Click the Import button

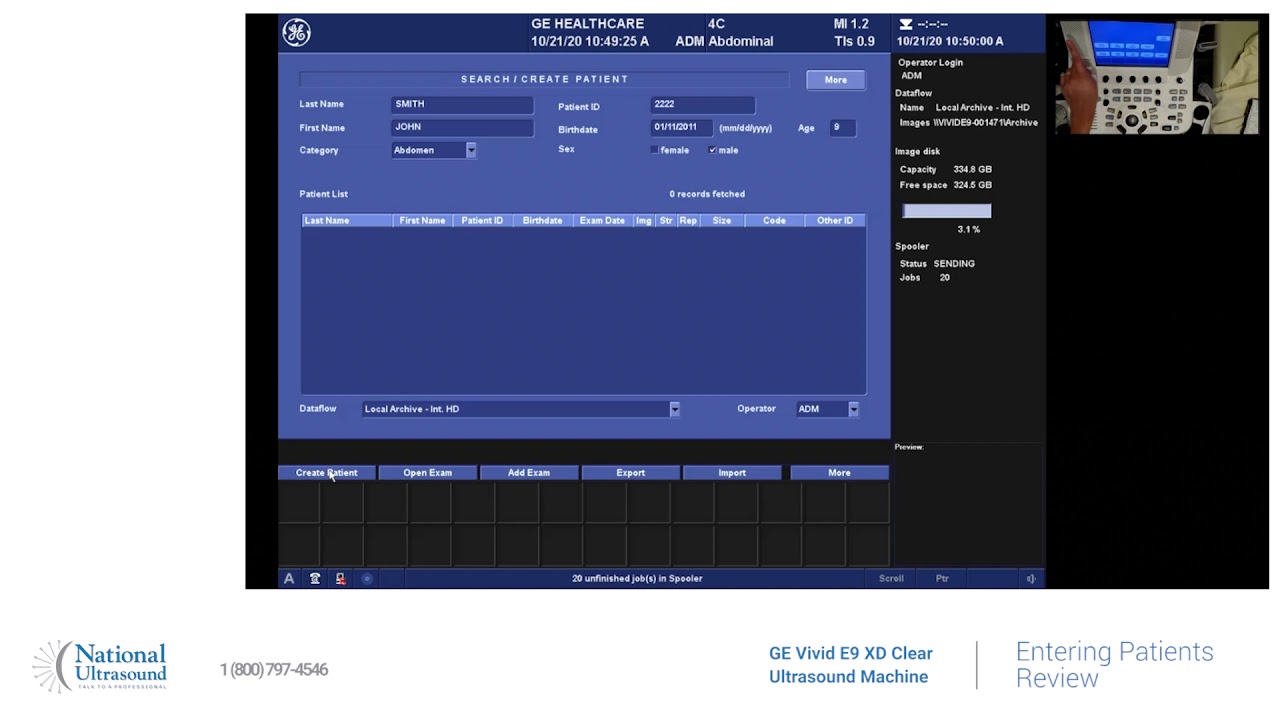[732, 473]
